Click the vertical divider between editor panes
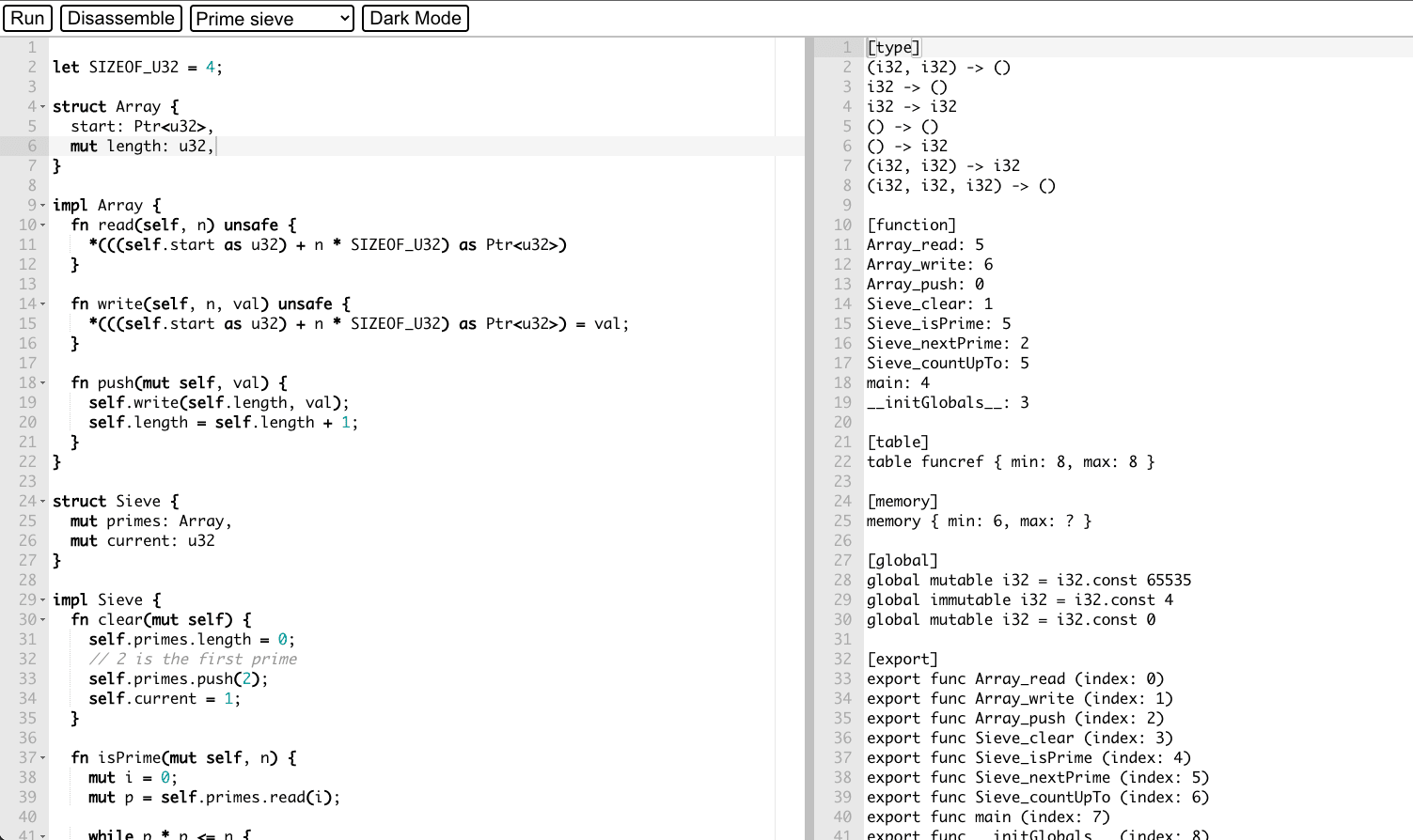The image size is (1413, 840). (x=809, y=438)
